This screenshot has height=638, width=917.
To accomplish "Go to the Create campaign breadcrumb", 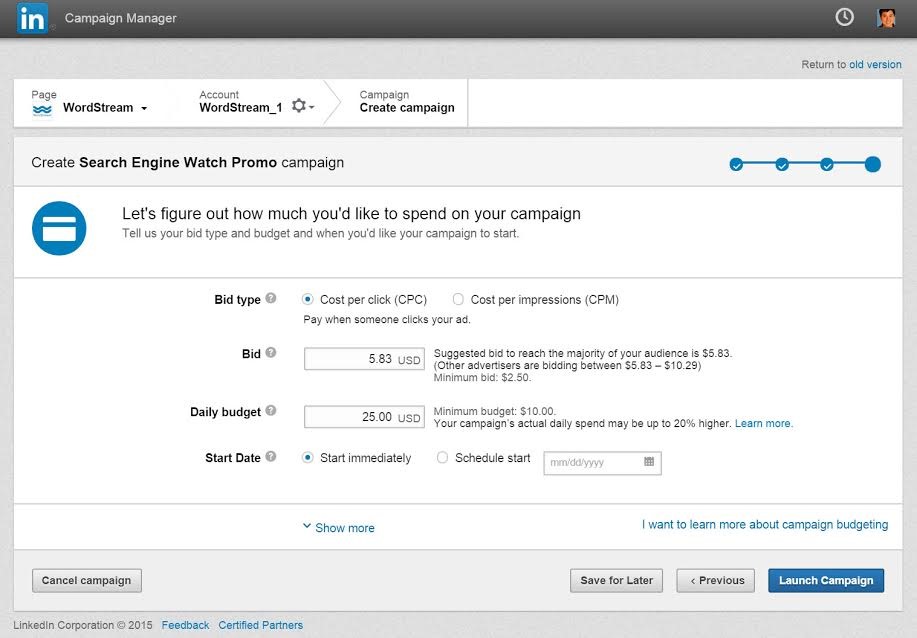I will click(406, 108).
